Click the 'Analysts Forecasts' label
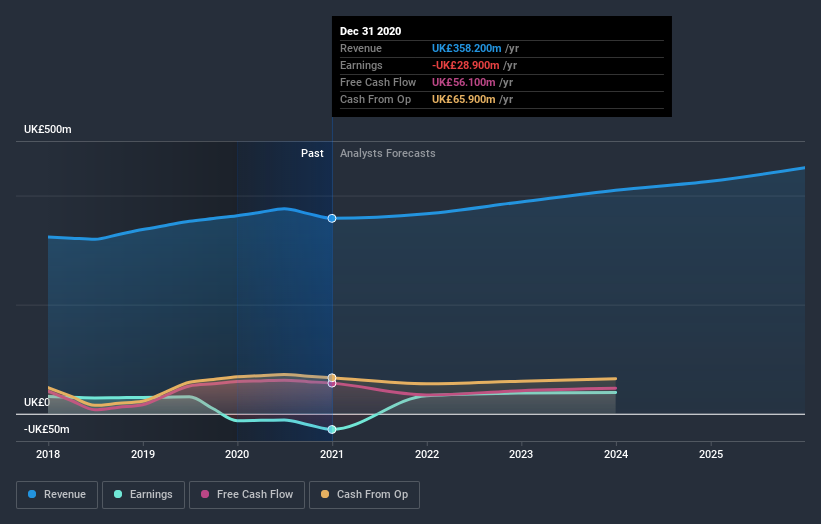 387,153
